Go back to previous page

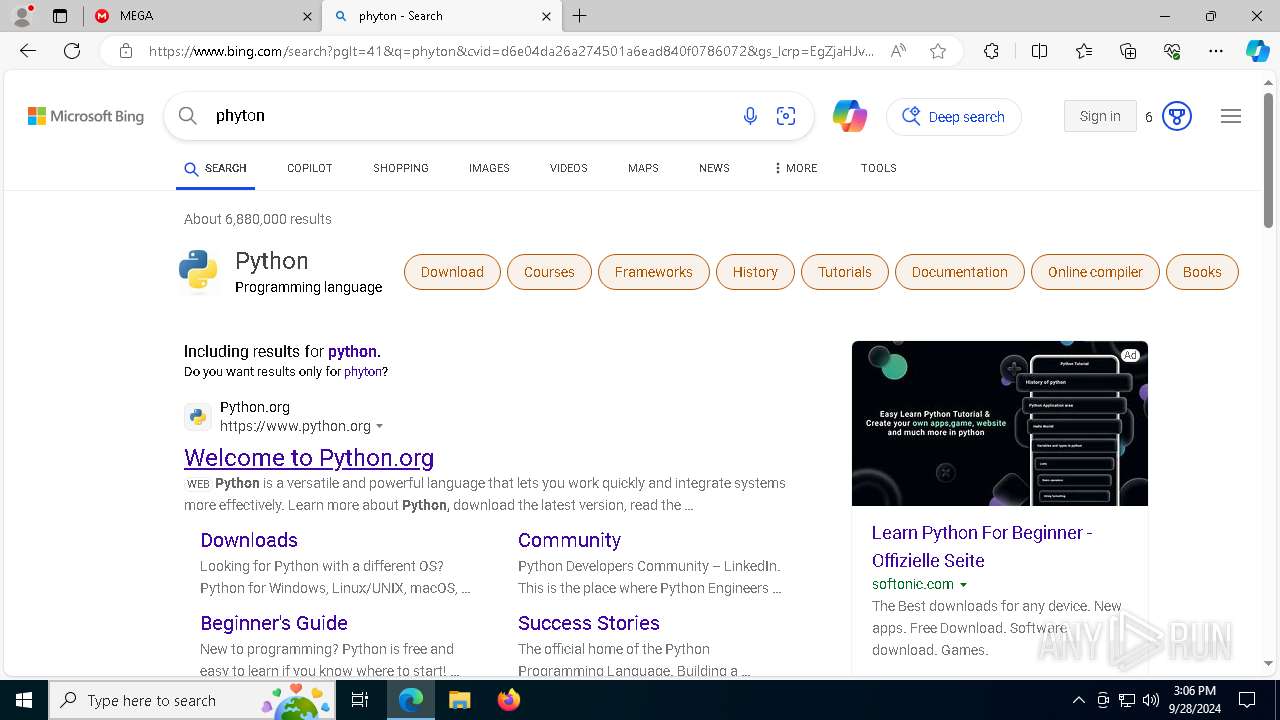(28, 51)
